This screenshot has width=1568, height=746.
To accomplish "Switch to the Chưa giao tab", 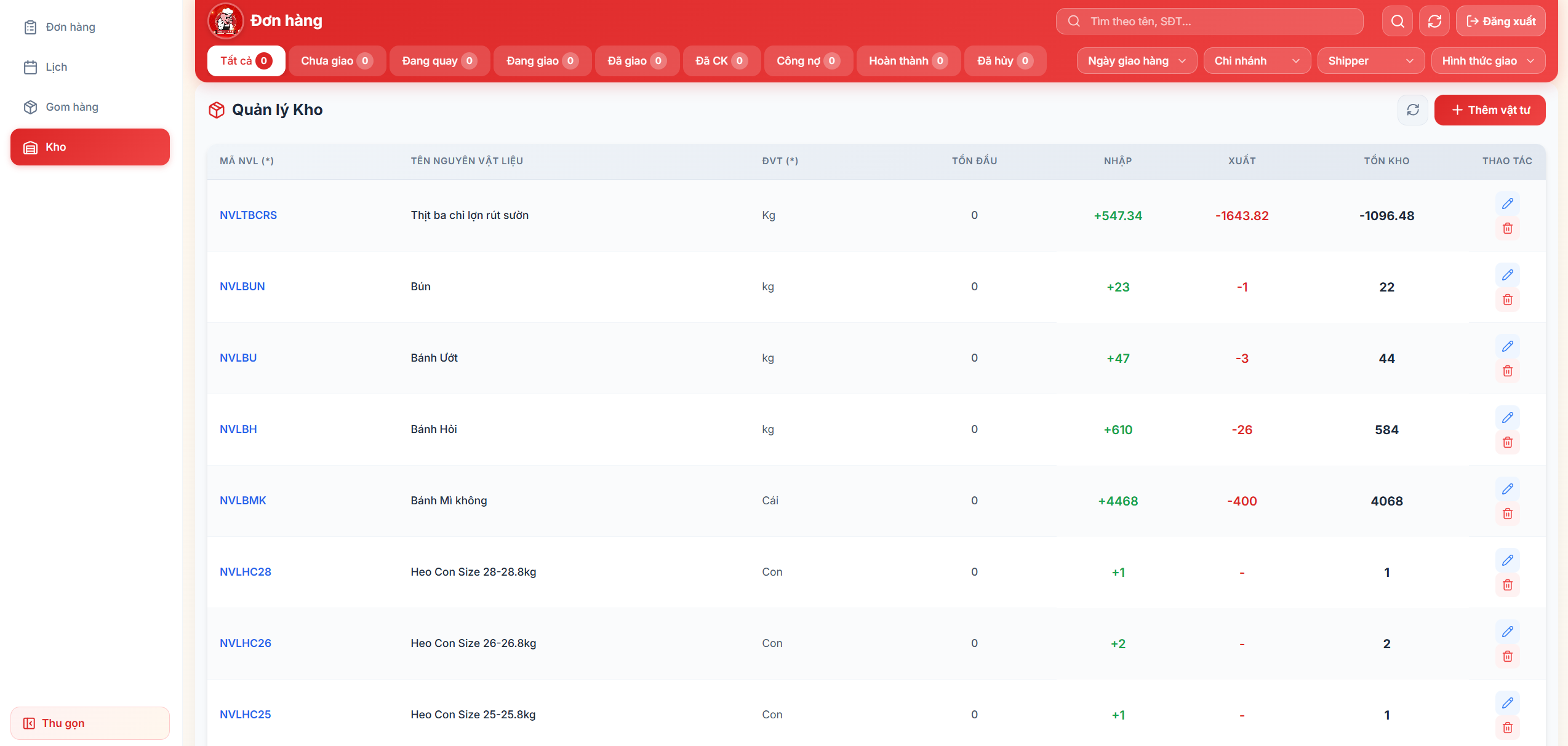I will [x=337, y=61].
